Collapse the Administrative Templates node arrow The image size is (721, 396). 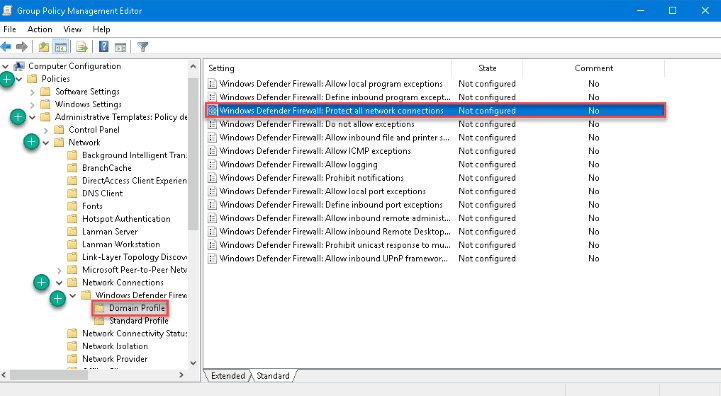tap(33, 117)
